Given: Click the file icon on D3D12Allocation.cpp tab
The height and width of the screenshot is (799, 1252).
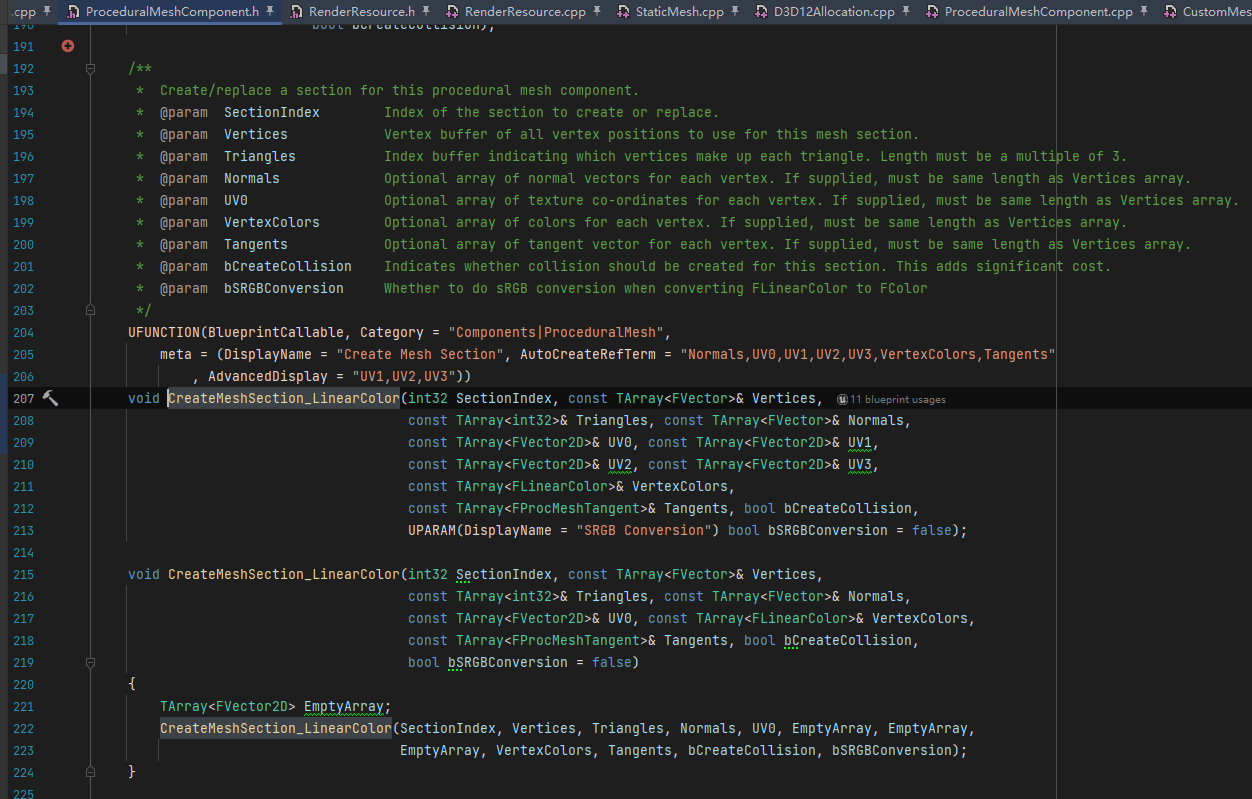Looking at the screenshot, I should 761,12.
